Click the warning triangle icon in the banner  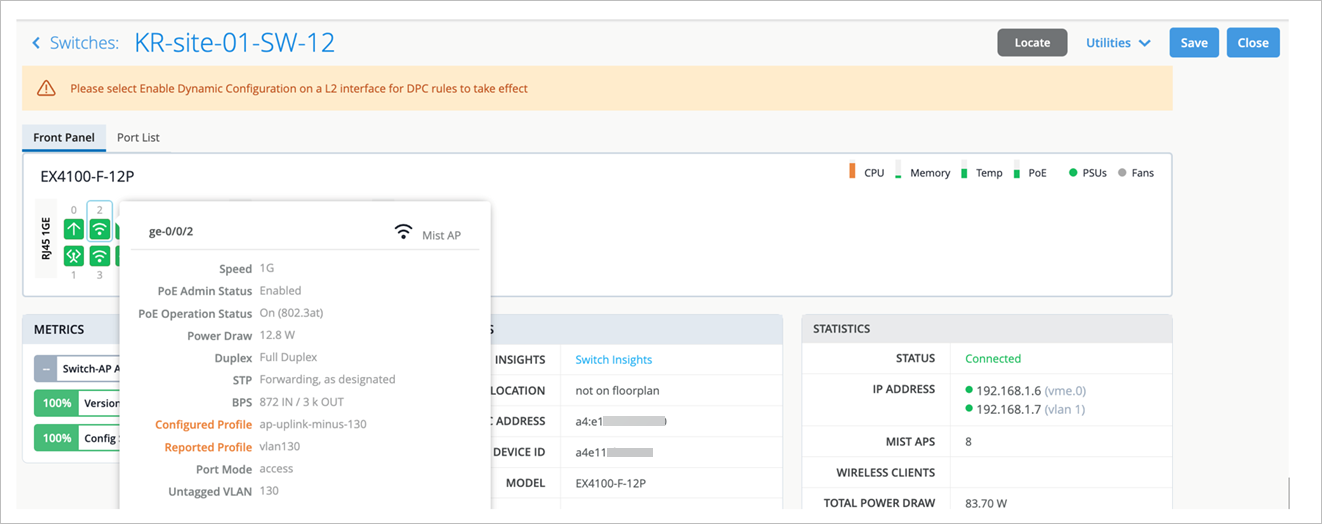point(46,88)
